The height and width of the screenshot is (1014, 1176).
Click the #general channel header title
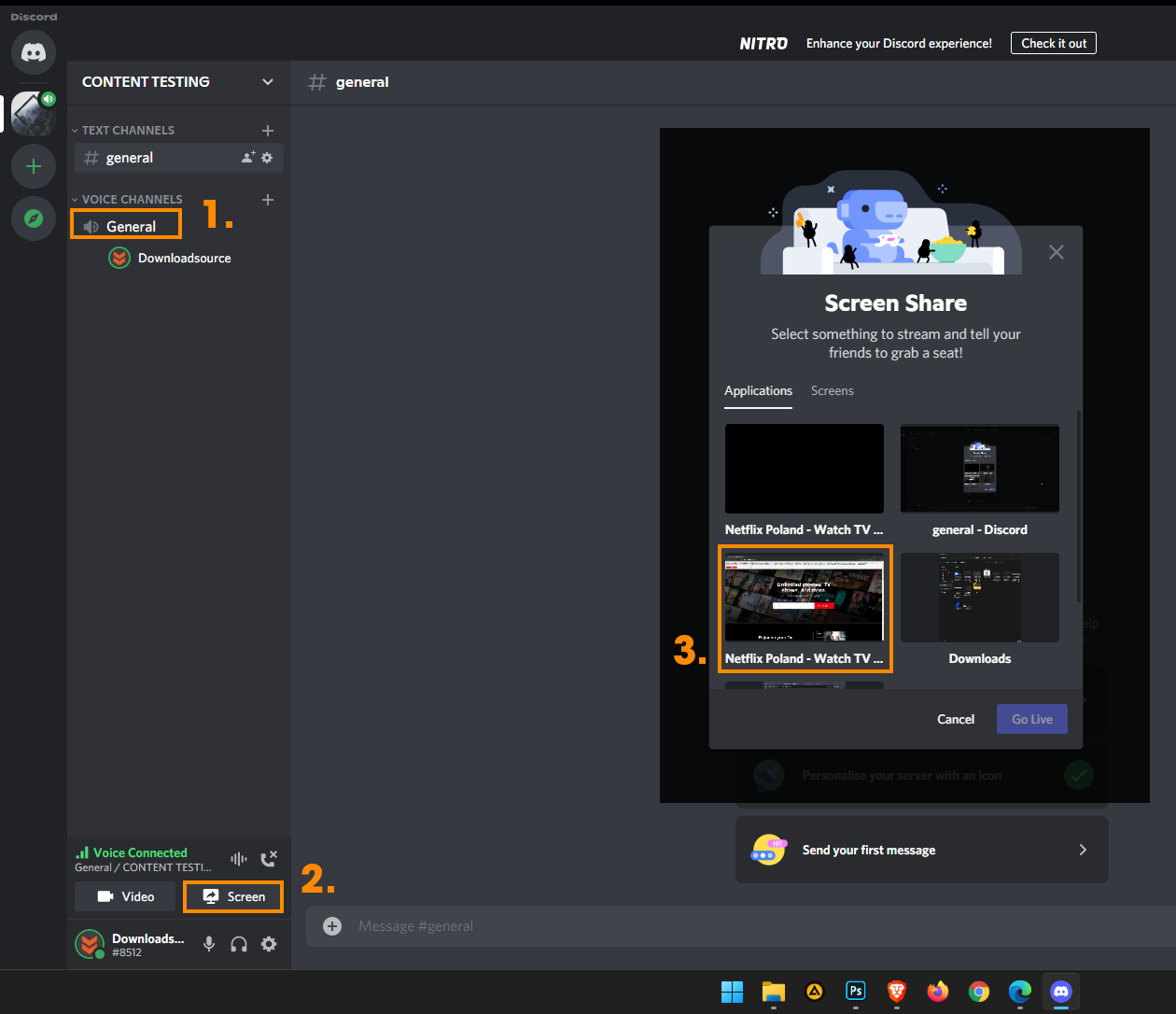pos(362,82)
